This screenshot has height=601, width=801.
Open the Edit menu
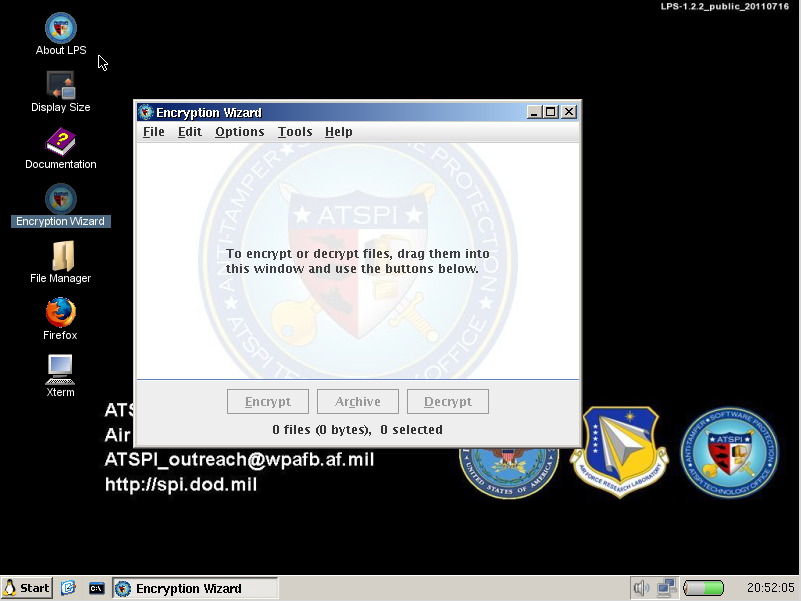[190, 132]
